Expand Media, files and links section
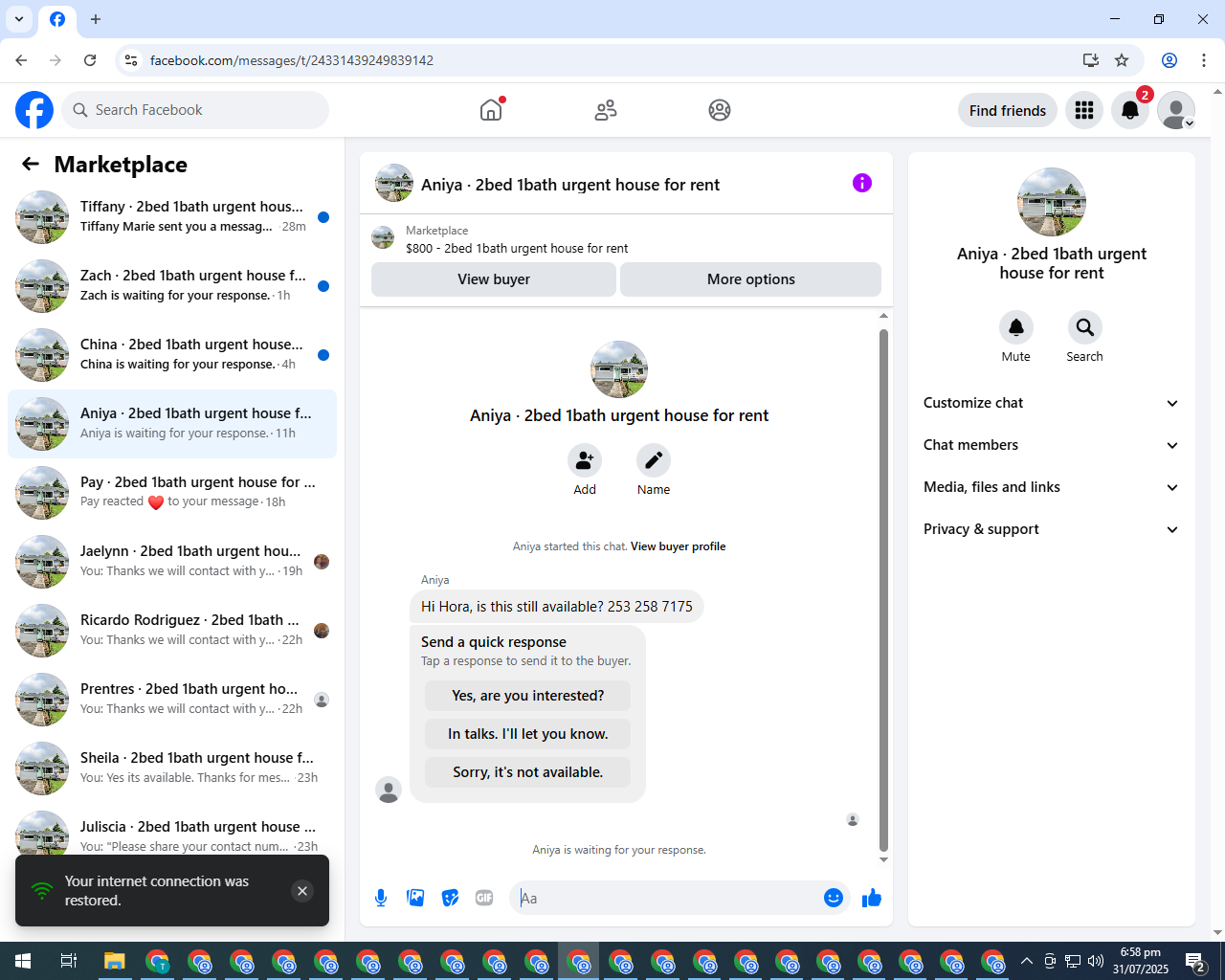The image size is (1225, 980). [x=1051, y=487]
